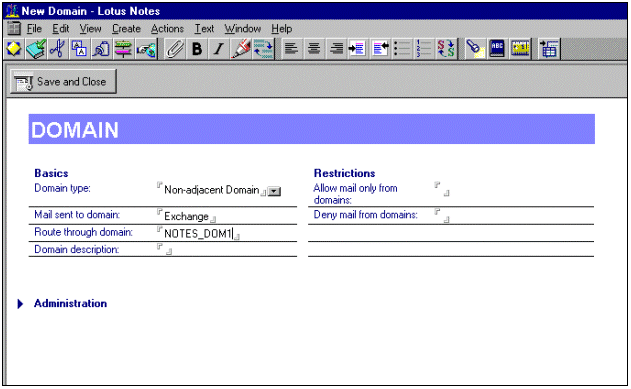Click the indent paragraph icon

click(357, 49)
